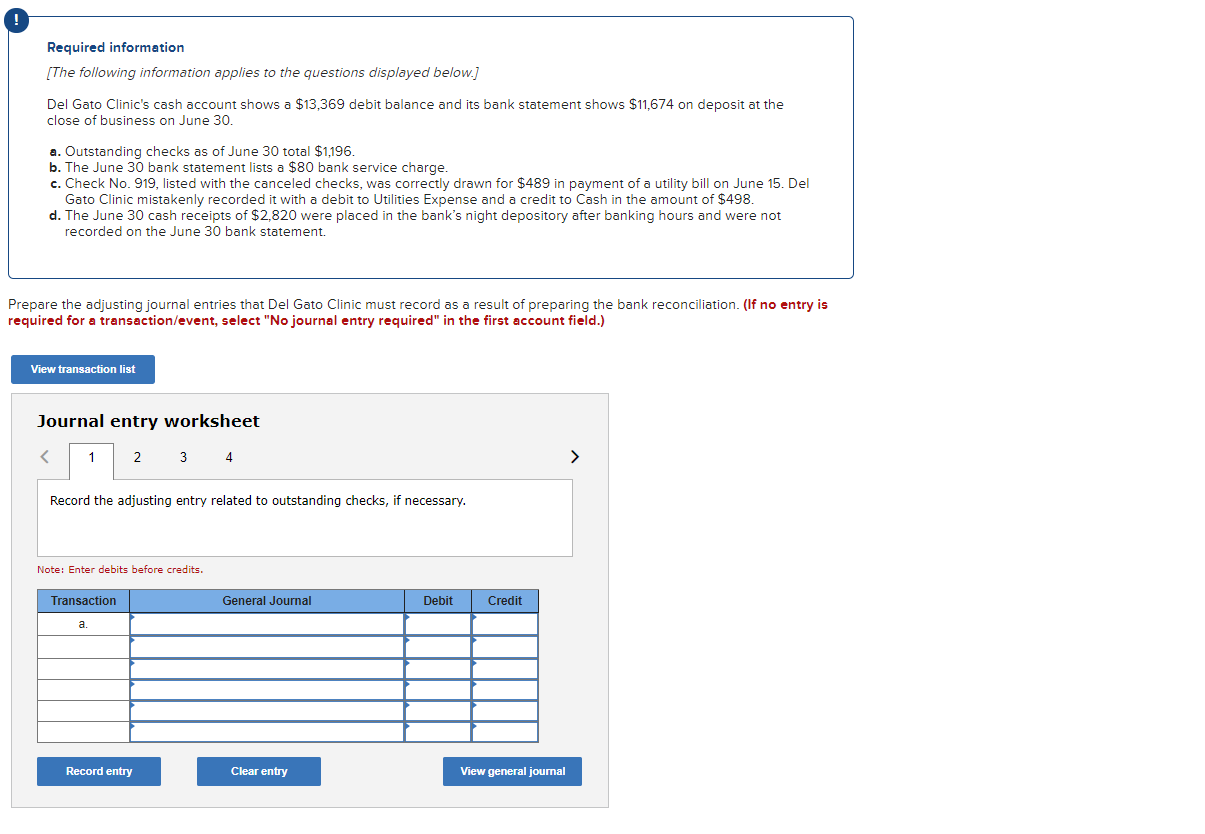
Task: Switch to journal entry tab 2
Action: coord(137,458)
